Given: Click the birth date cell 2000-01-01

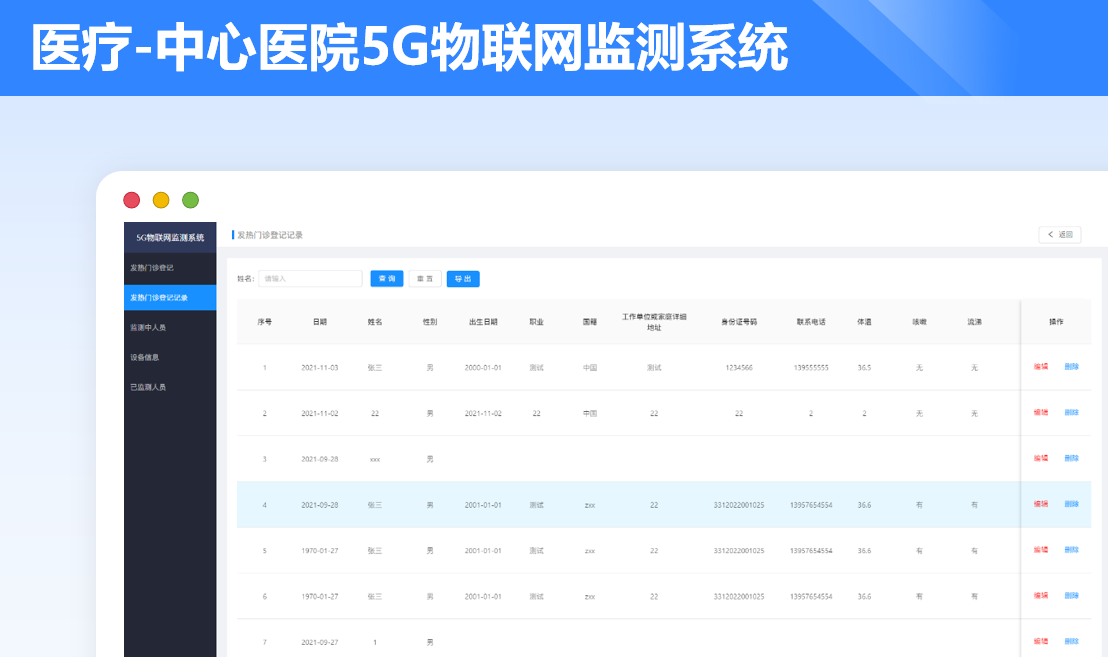Looking at the screenshot, I should [x=483, y=367].
